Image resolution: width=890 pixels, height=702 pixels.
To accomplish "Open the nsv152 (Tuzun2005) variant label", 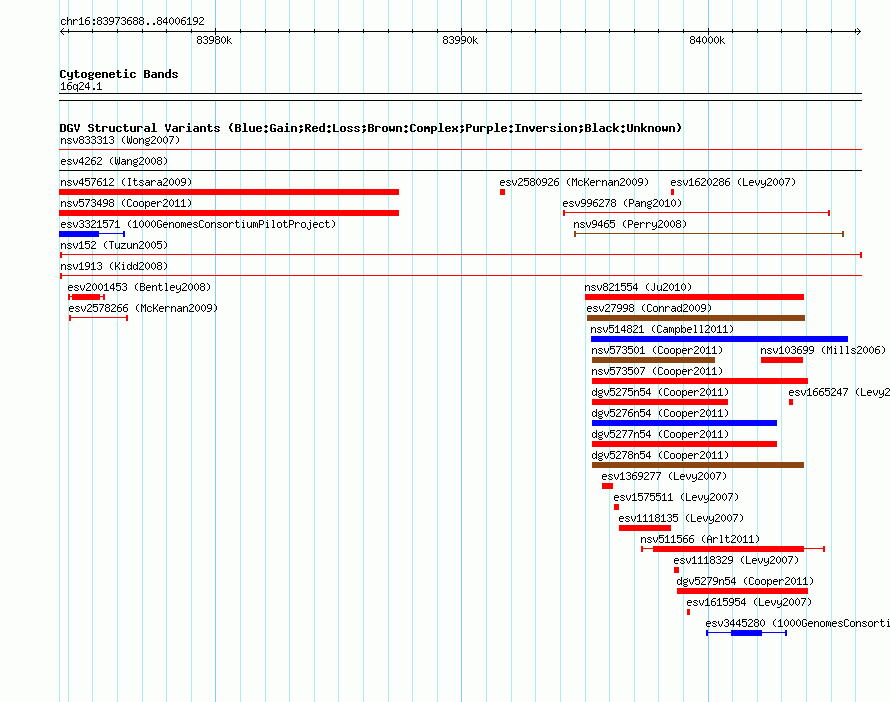I will [114, 245].
